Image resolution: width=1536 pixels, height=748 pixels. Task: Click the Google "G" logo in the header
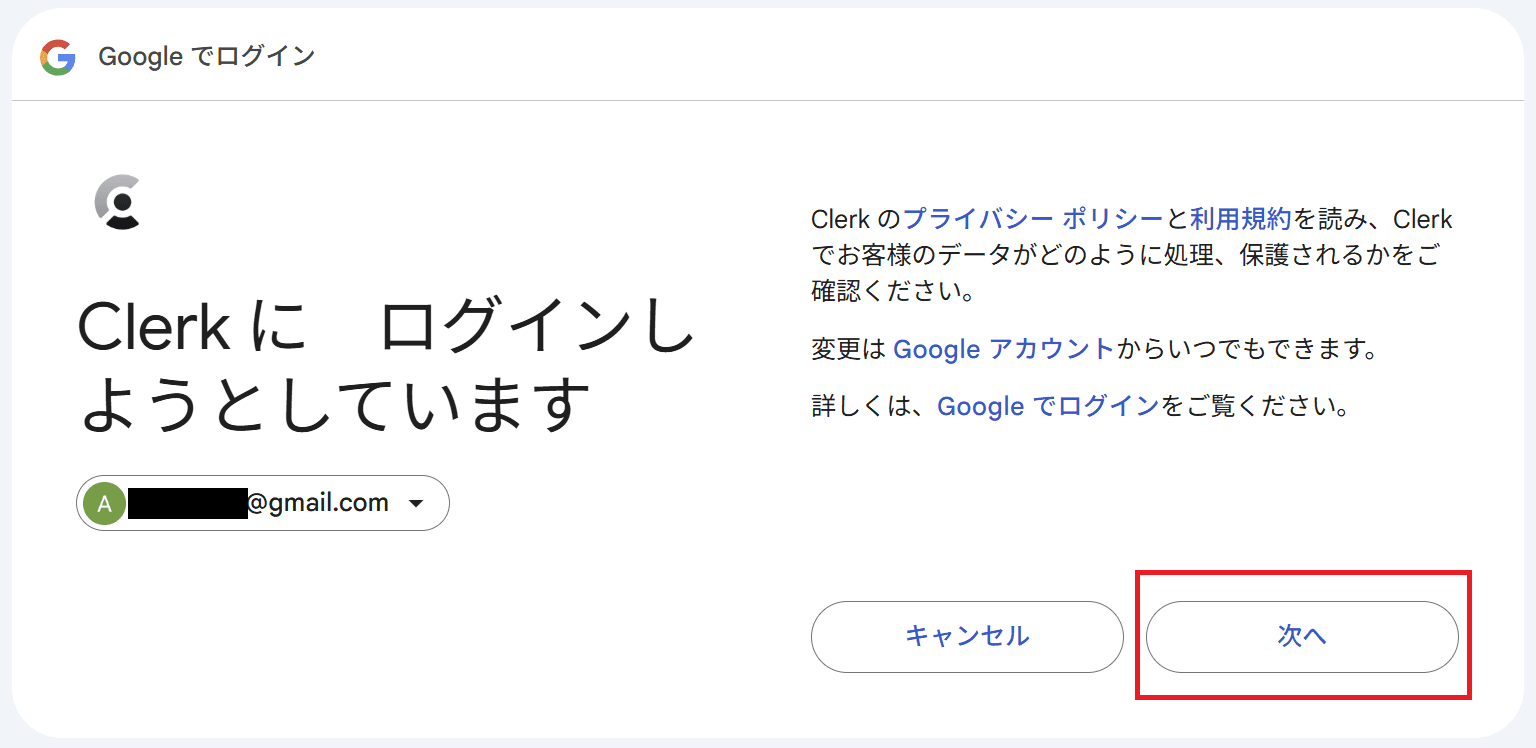click(60, 57)
